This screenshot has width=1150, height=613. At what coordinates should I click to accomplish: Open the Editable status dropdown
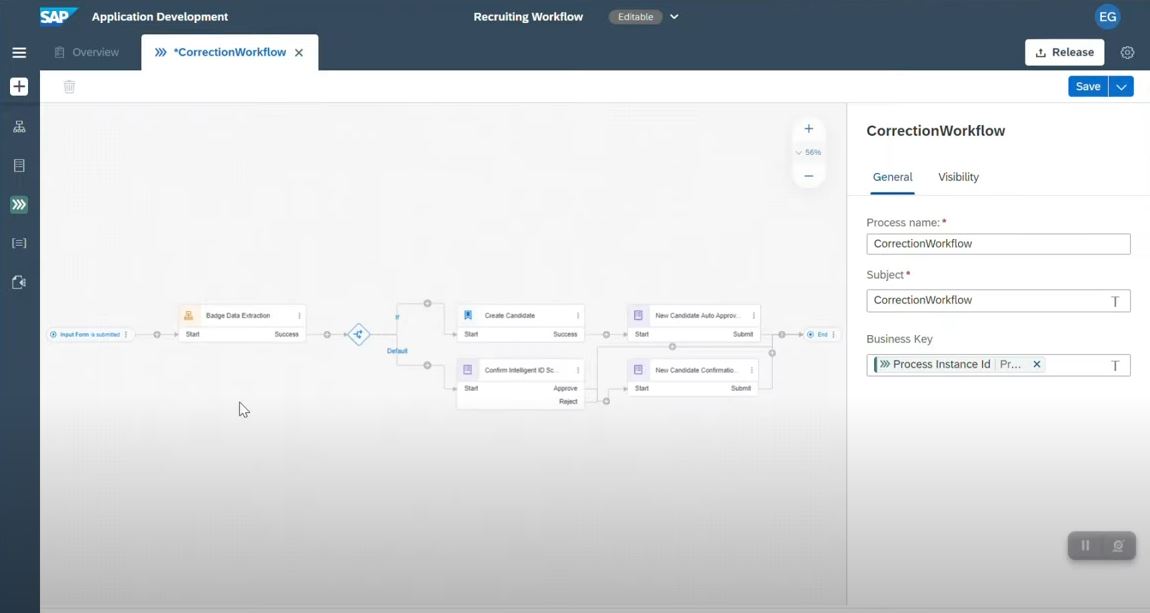(x=672, y=16)
